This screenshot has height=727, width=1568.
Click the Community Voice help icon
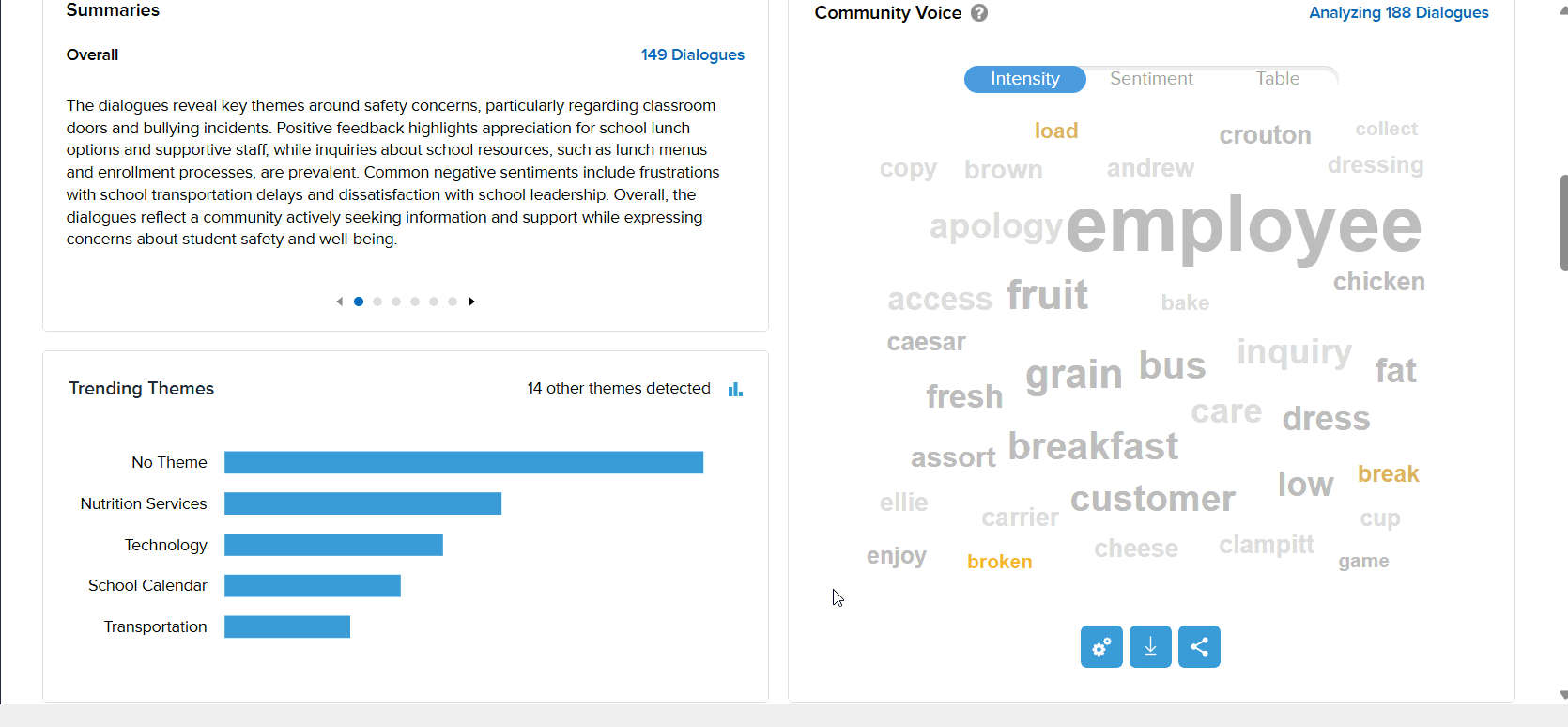[979, 13]
